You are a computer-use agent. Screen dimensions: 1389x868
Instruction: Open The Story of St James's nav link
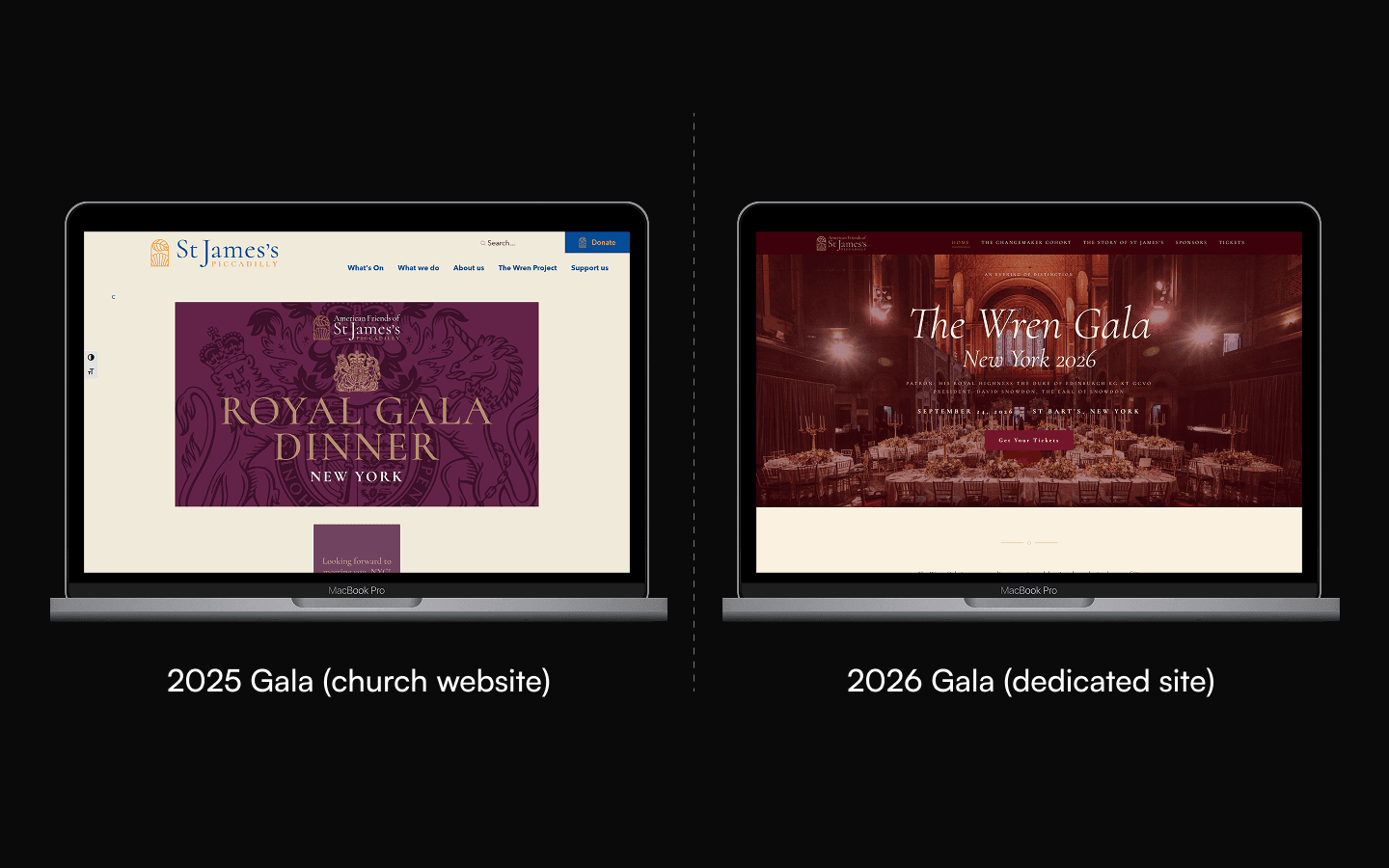[1123, 243]
